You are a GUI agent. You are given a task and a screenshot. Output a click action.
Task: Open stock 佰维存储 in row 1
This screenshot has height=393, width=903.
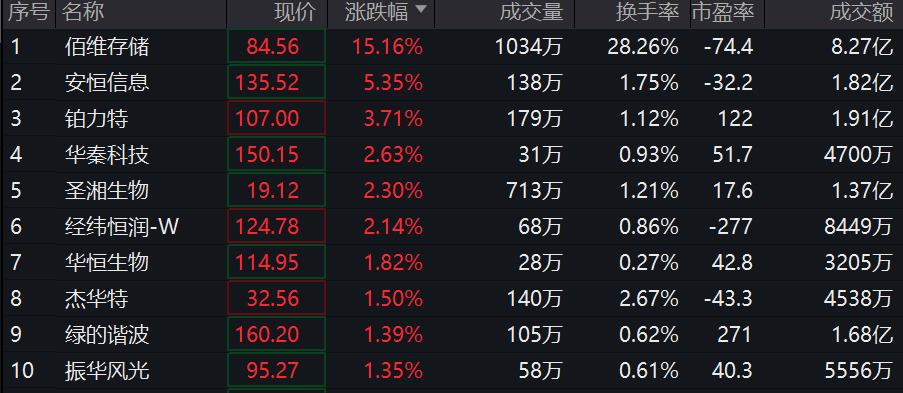click(107, 47)
